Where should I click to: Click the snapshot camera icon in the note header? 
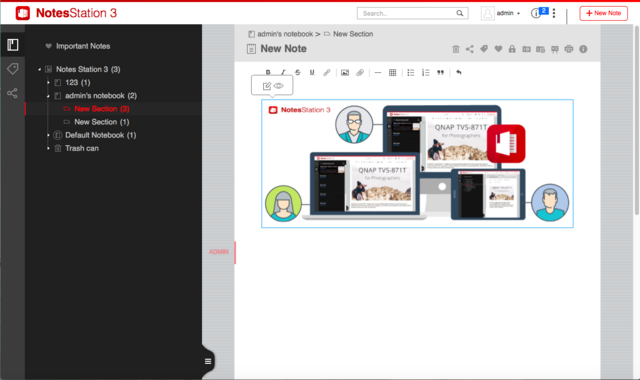click(527, 49)
